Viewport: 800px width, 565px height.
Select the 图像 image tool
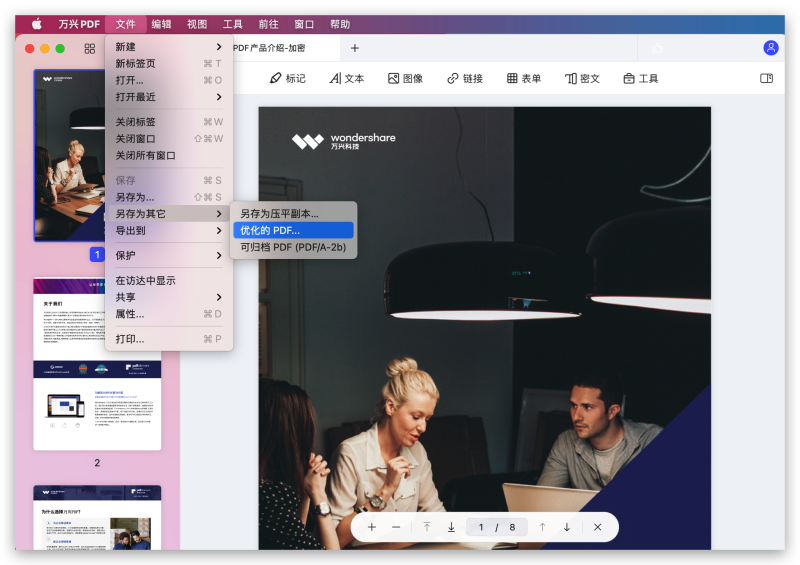406,78
